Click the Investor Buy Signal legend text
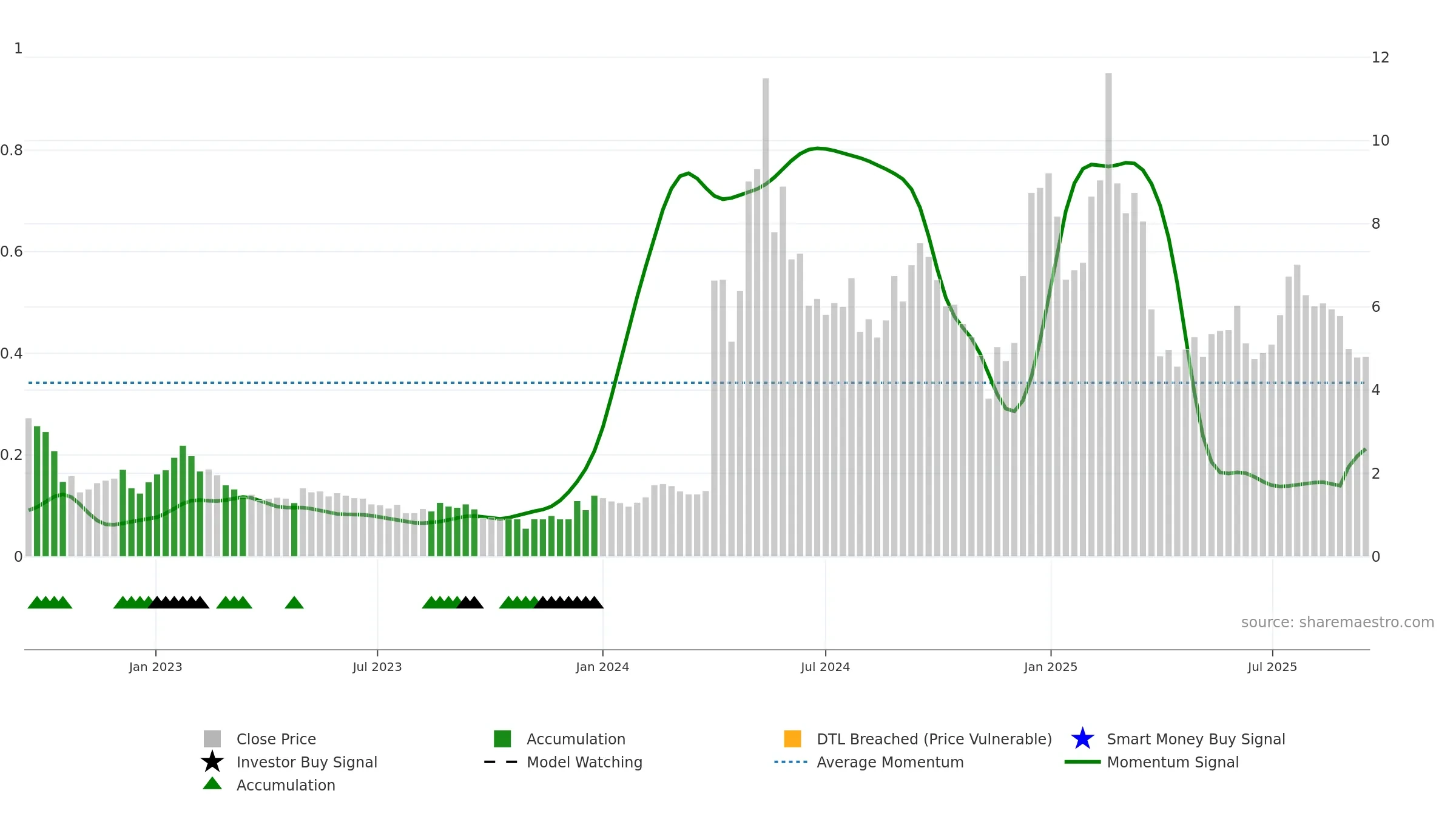Viewport: 1456px width, 819px height. (x=307, y=762)
